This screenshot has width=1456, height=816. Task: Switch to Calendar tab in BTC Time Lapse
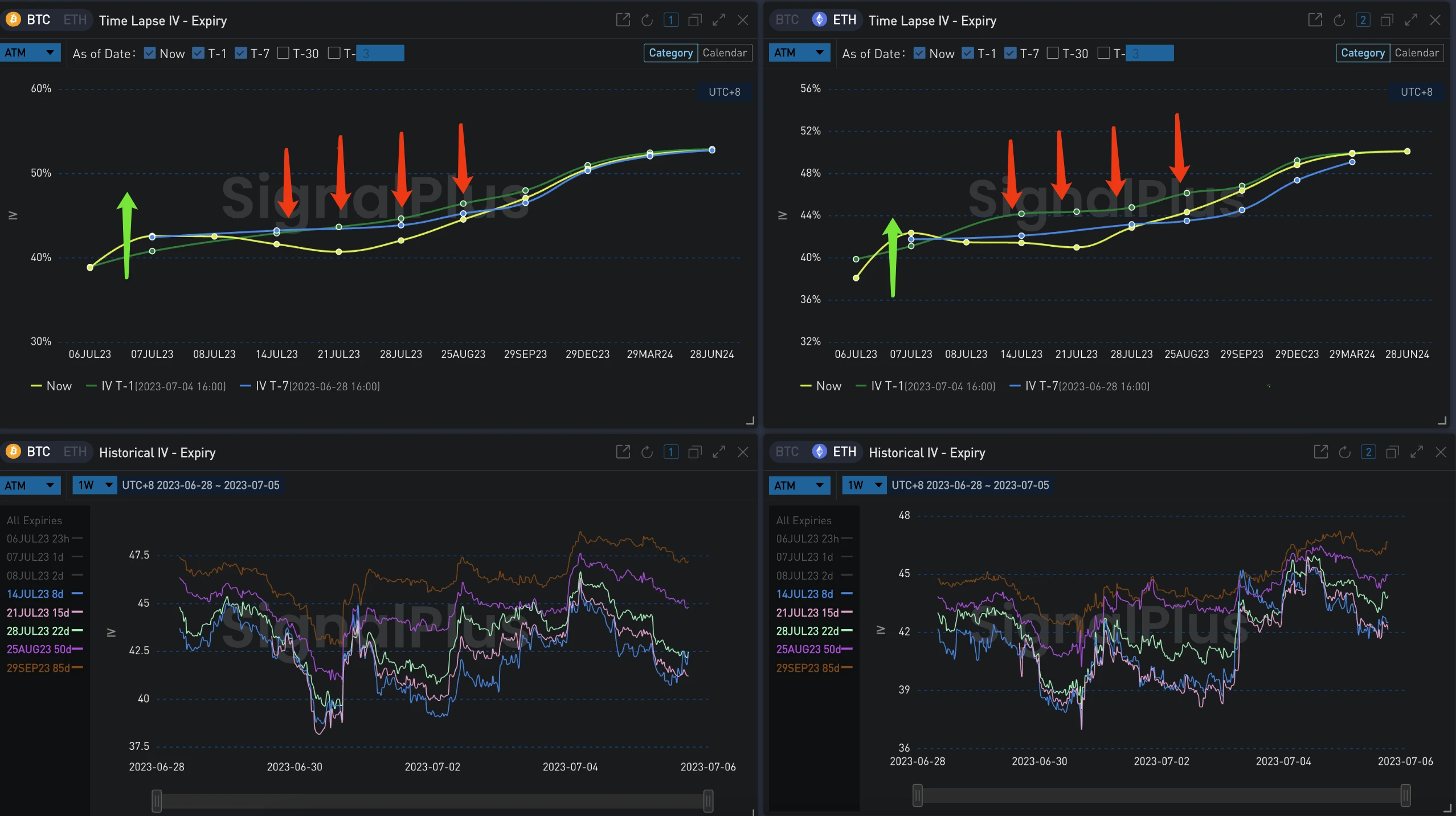click(724, 53)
